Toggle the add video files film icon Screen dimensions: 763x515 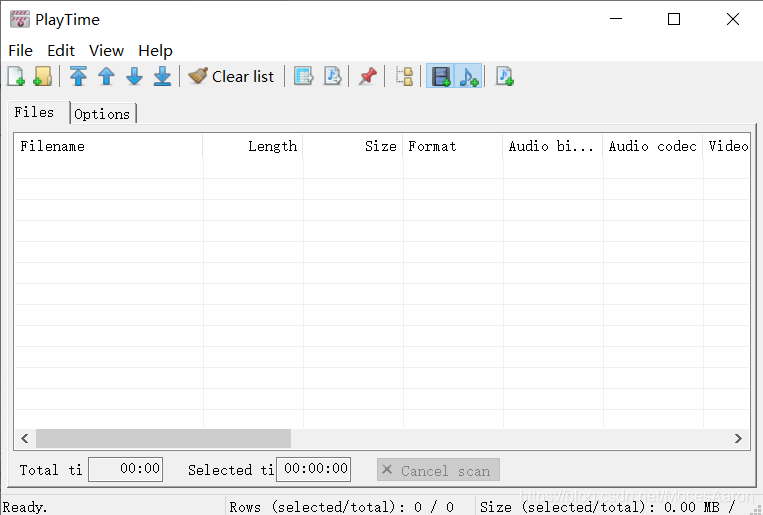440,76
